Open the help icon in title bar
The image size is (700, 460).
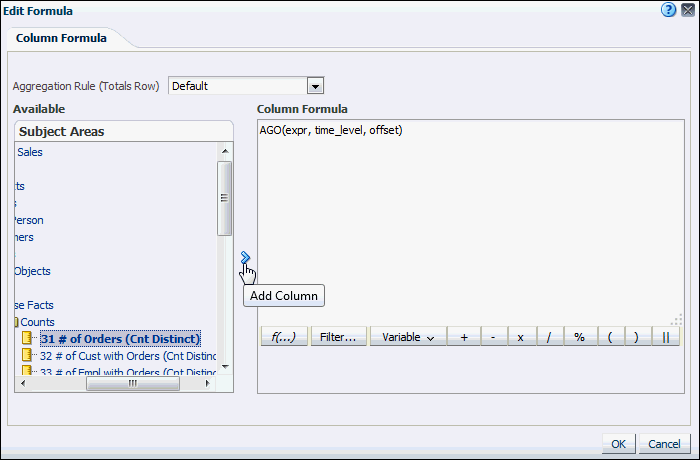(x=668, y=9)
